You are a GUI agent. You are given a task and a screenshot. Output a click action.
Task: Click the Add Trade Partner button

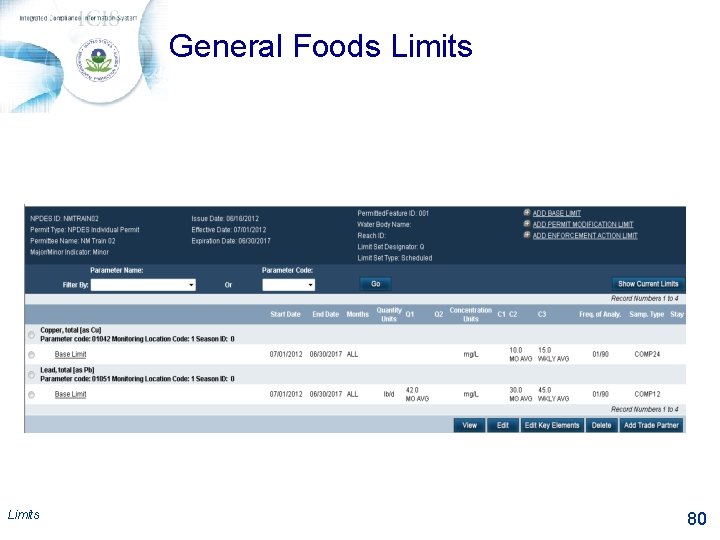coord(651,425)
